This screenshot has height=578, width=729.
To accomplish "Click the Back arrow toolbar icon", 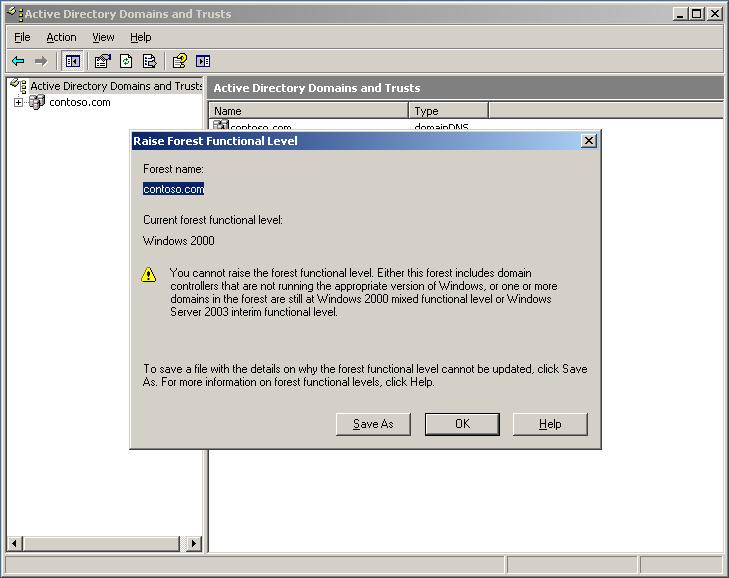I will pyautogui.click(x=18, y=61).
